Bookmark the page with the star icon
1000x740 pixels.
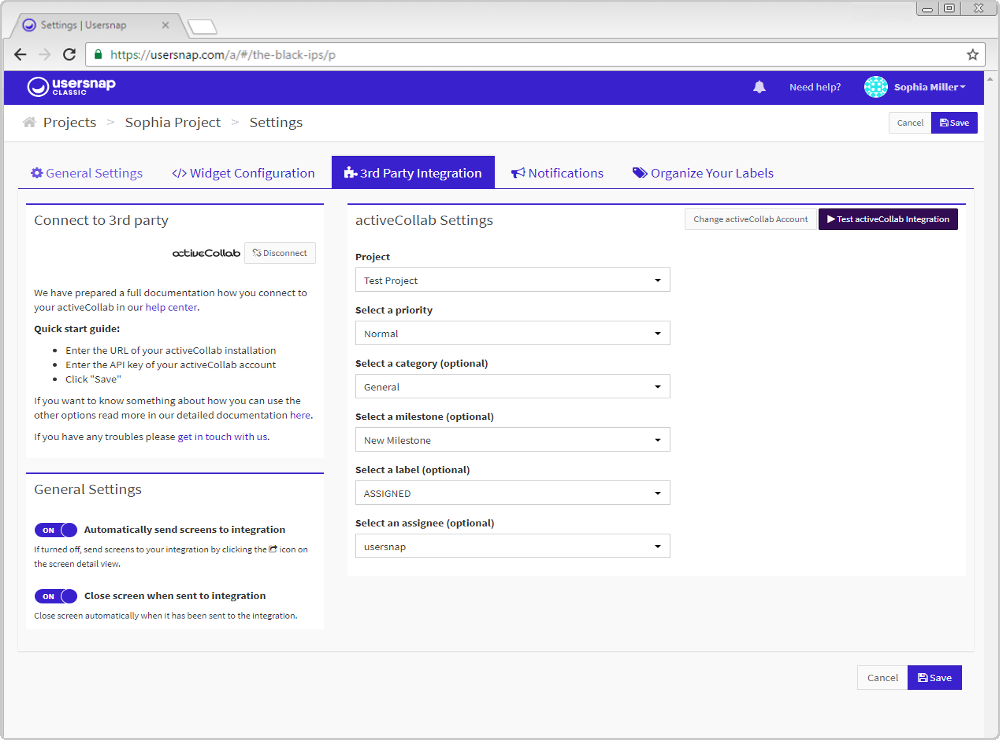point(972,54)
